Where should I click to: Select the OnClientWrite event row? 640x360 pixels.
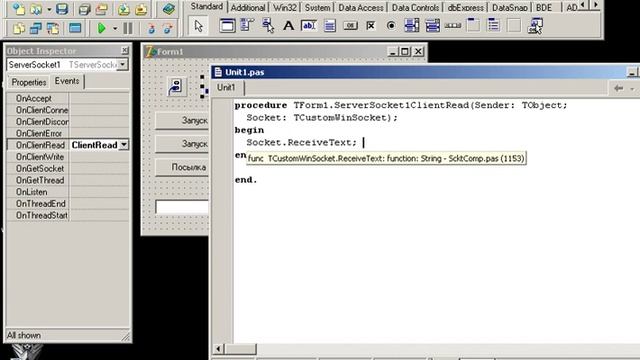[x=68, y=157]
